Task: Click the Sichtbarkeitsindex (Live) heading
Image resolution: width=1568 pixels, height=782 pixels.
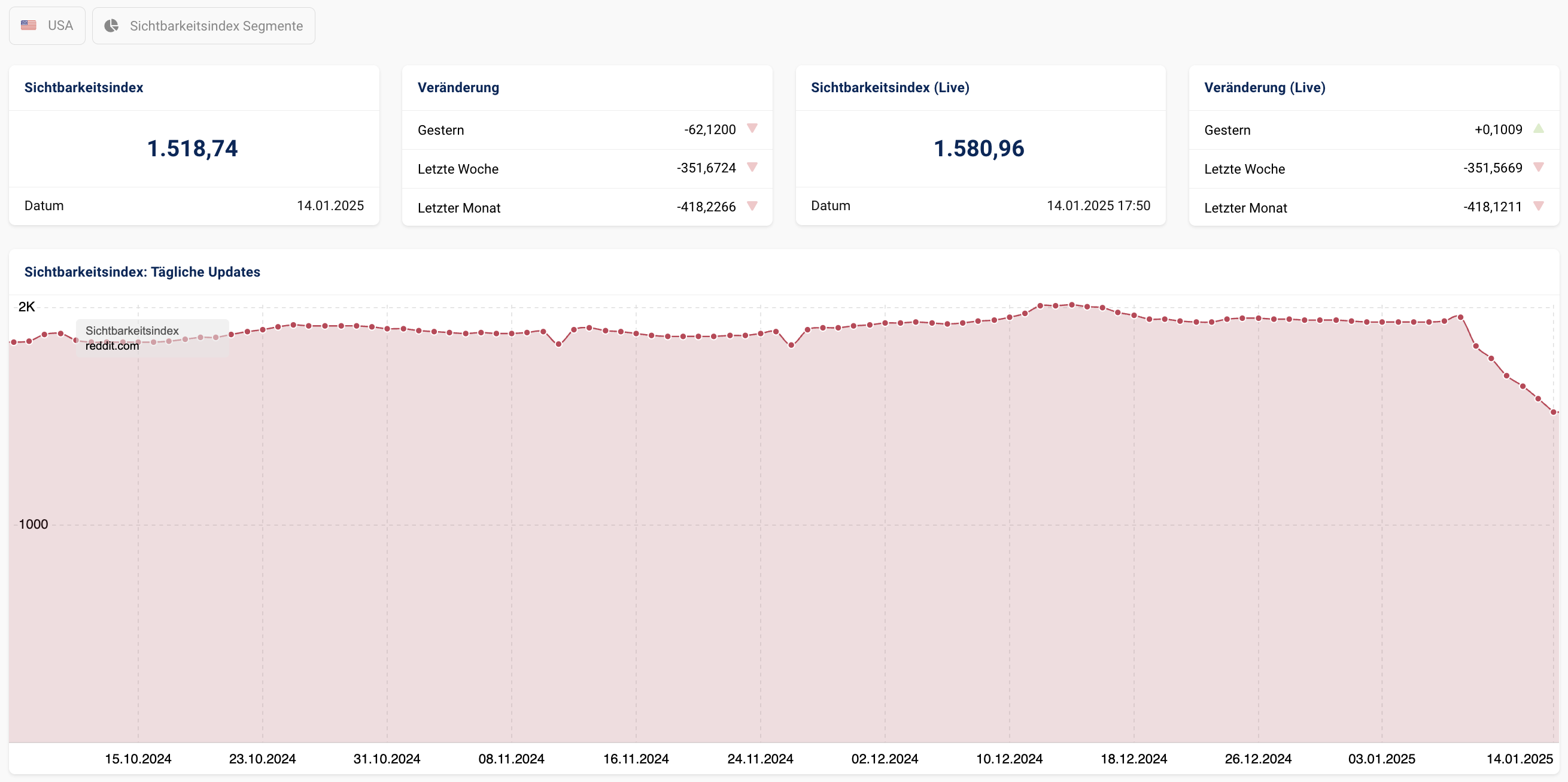Action: (x=890, y=87)
